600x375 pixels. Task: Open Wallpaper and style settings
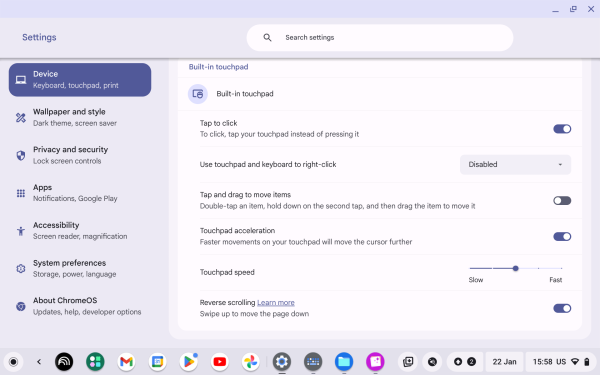[80, 117]
